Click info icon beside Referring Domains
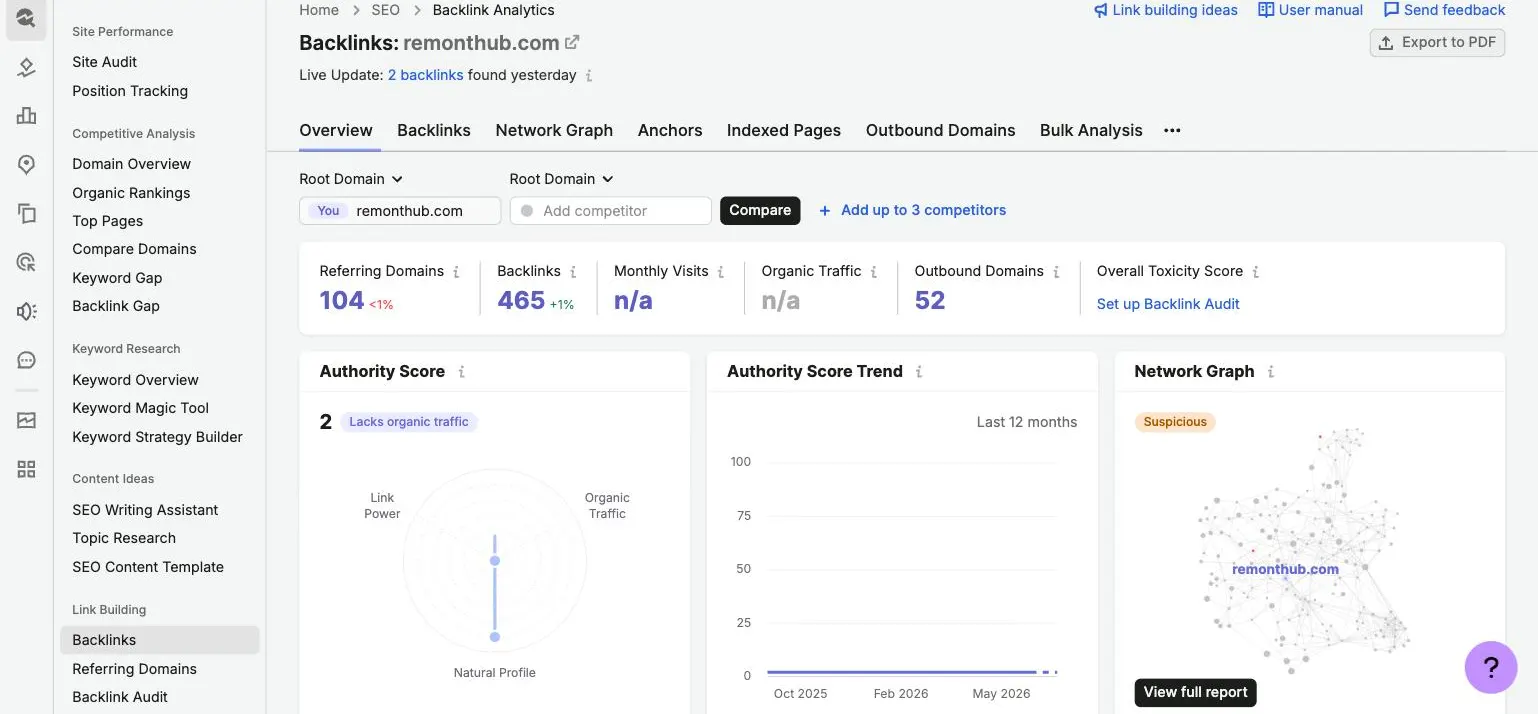The height and width of the screenshot is (714, 1538). click(x=456, y=271)
